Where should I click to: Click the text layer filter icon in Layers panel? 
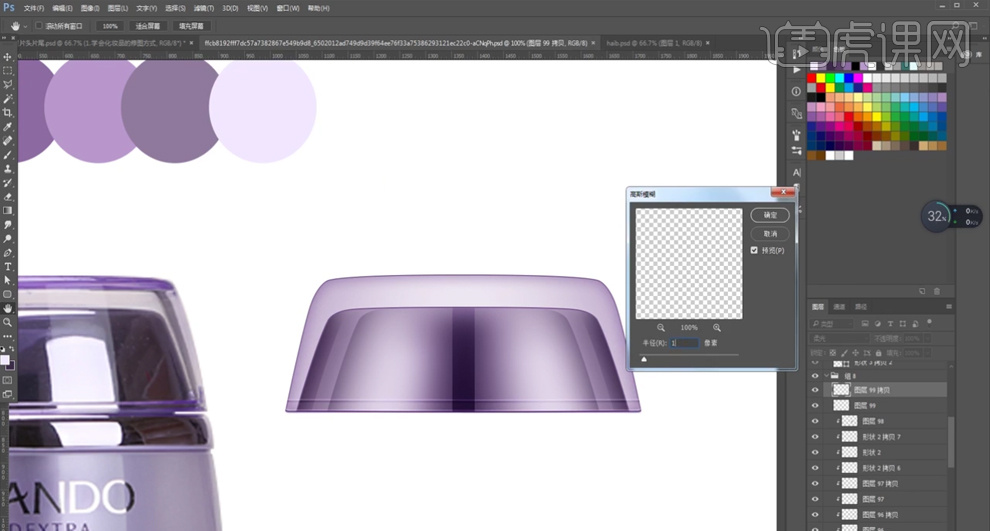point(892,324)
